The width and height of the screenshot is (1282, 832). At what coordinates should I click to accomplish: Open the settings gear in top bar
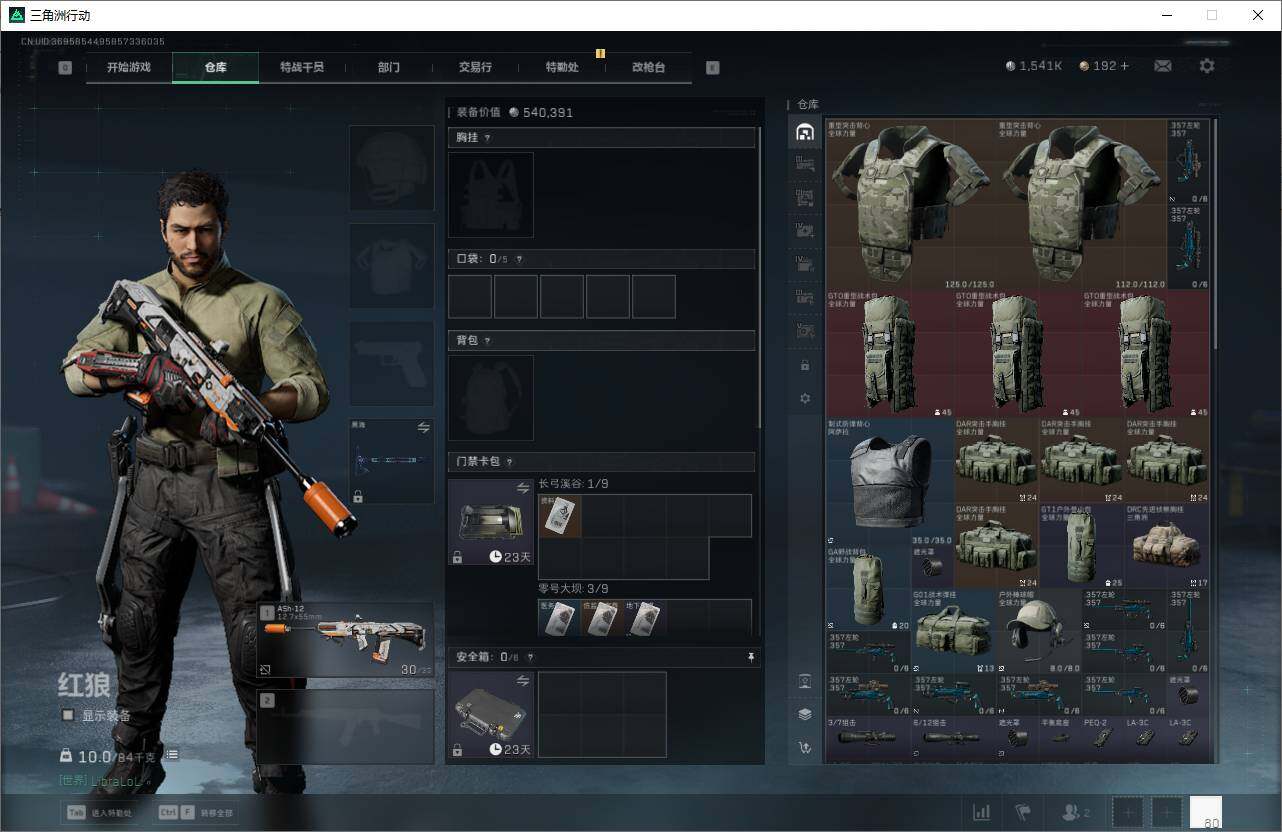point(1207,66)
